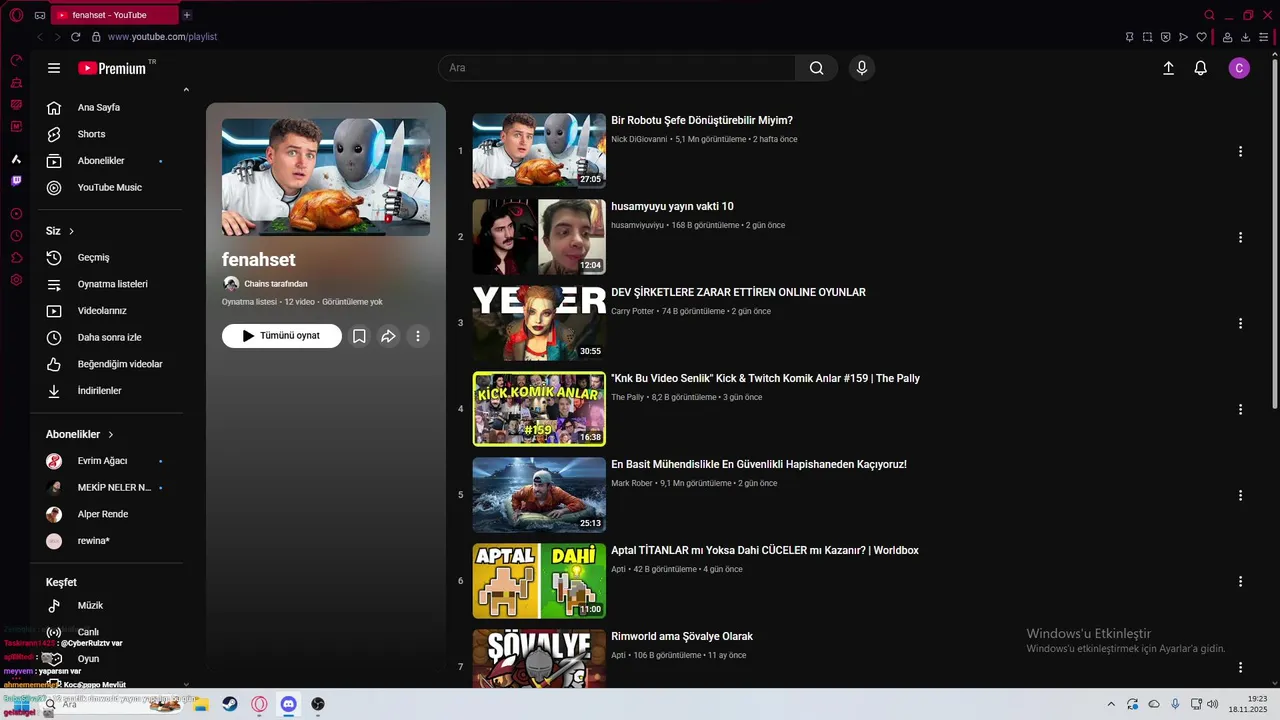
Task: Click the address bar URL youtube.com/playlist
Action: click(162, 37)
